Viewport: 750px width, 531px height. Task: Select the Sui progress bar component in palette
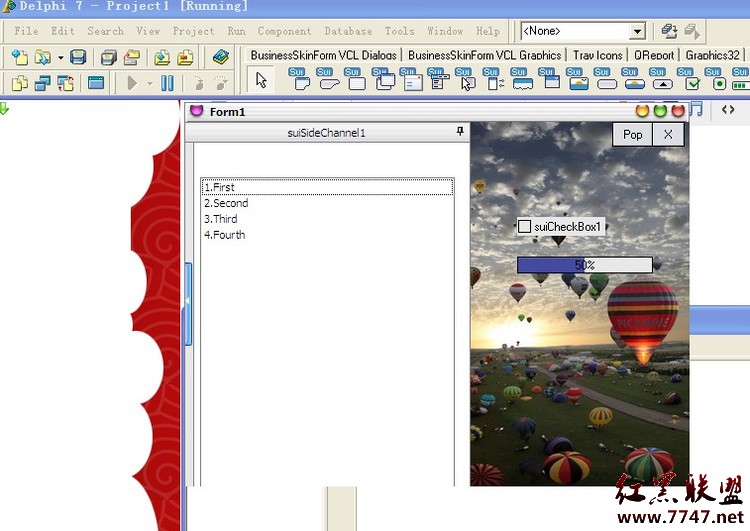point(740,79)
